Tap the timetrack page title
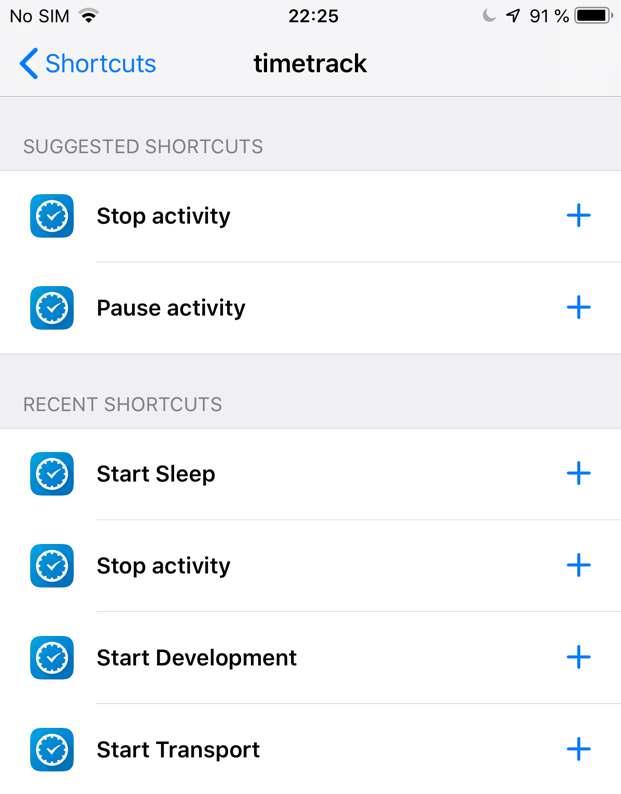This screenshot has width=621, height=794. (x=310, y=63)
